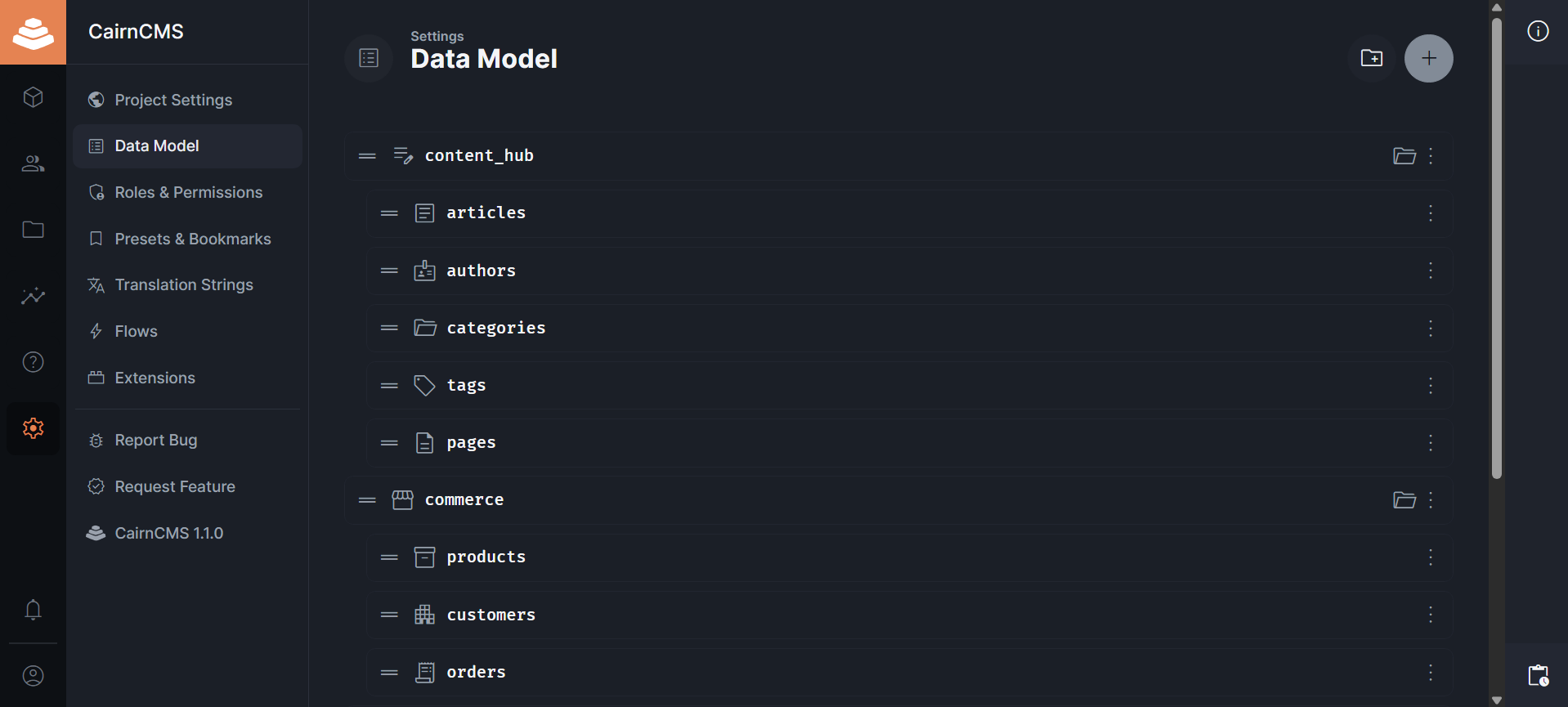The width and height of the screenshot is (1568, 707).
Task: Select the Settings gear module icon
Action: click(33, 428)
